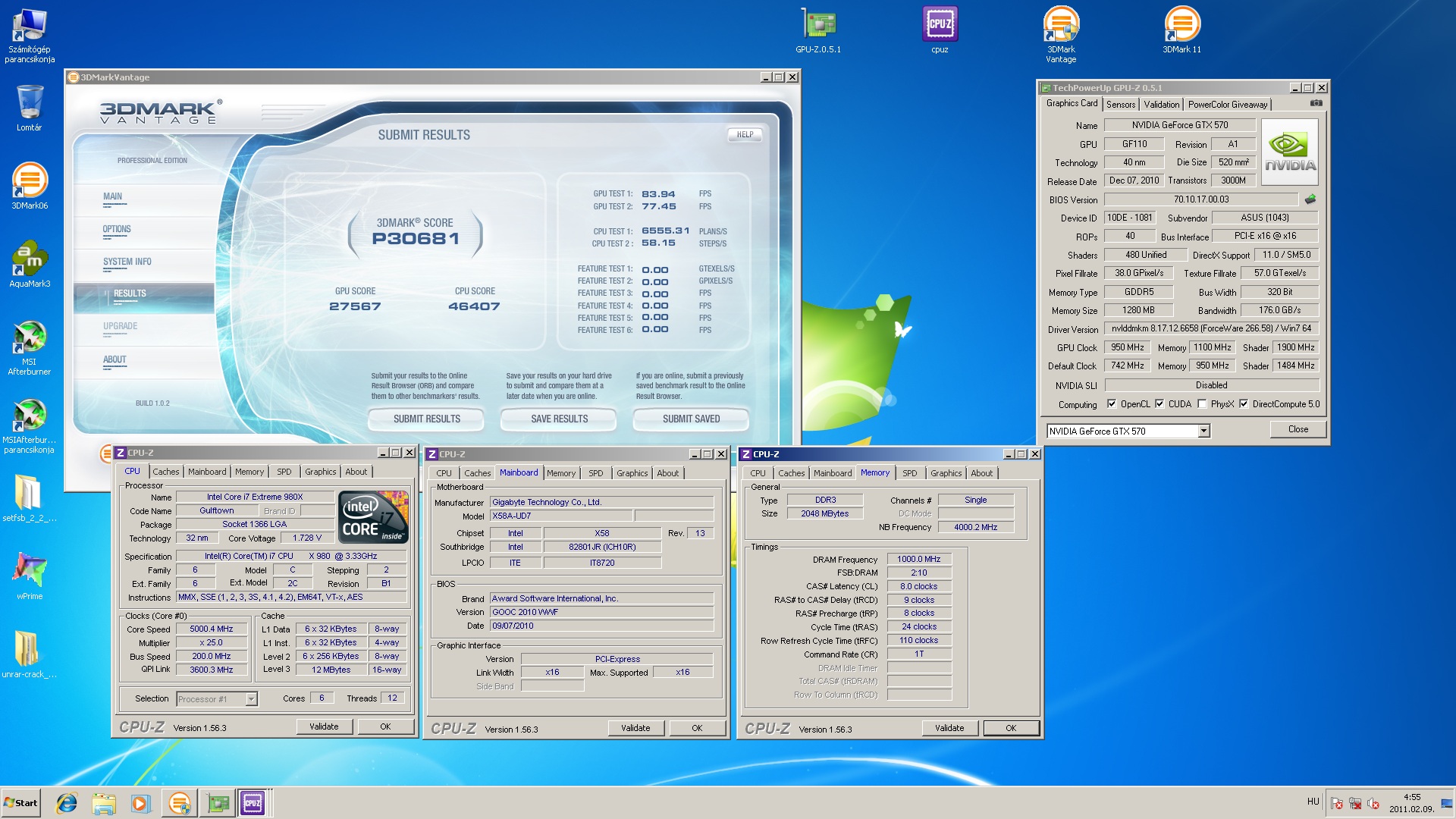Open Processor #1 selection dropdown
This screenshot has height=819, width=1456.
pos(251,699)
